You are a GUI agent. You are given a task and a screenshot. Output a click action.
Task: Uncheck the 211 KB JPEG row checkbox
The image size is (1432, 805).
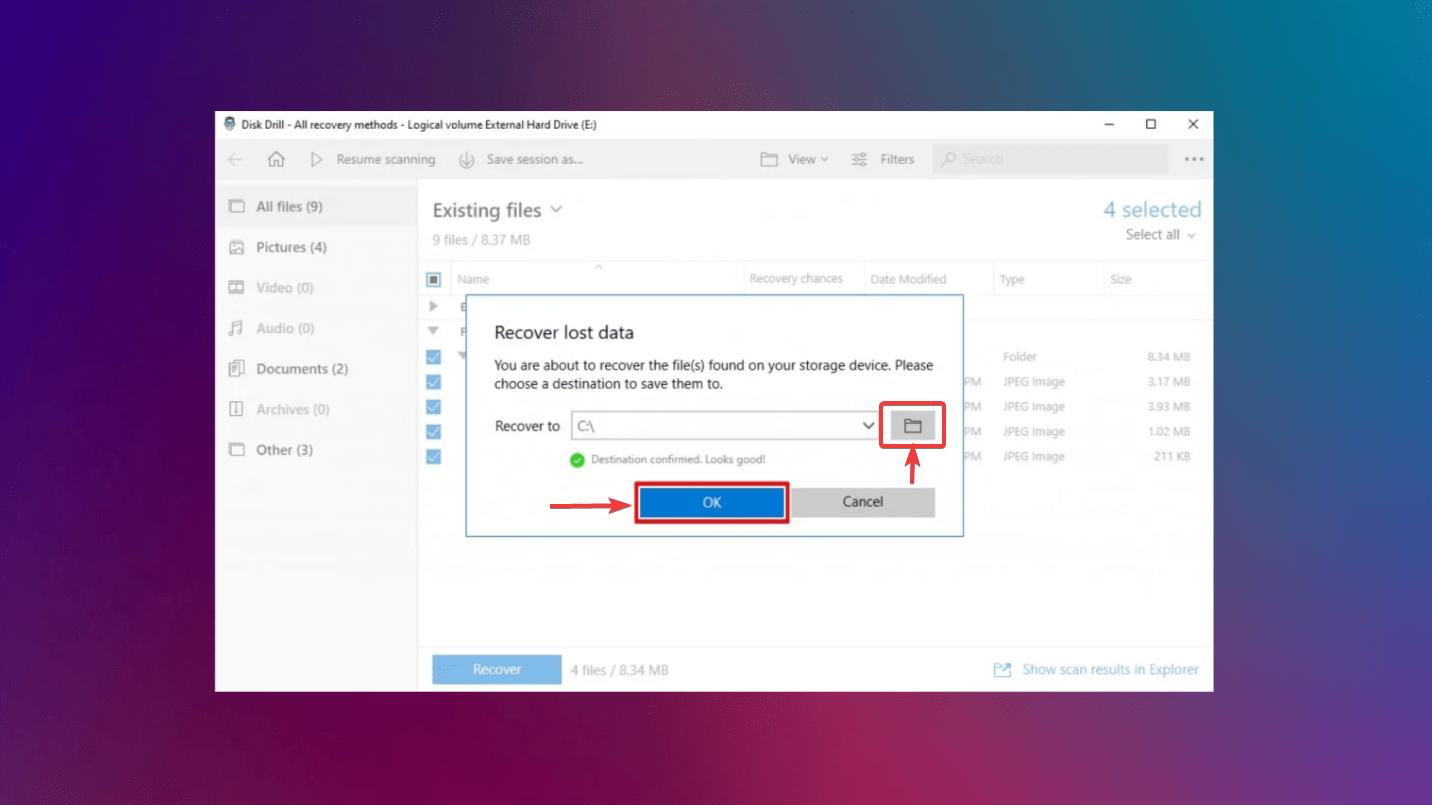(x=434, y=457)
